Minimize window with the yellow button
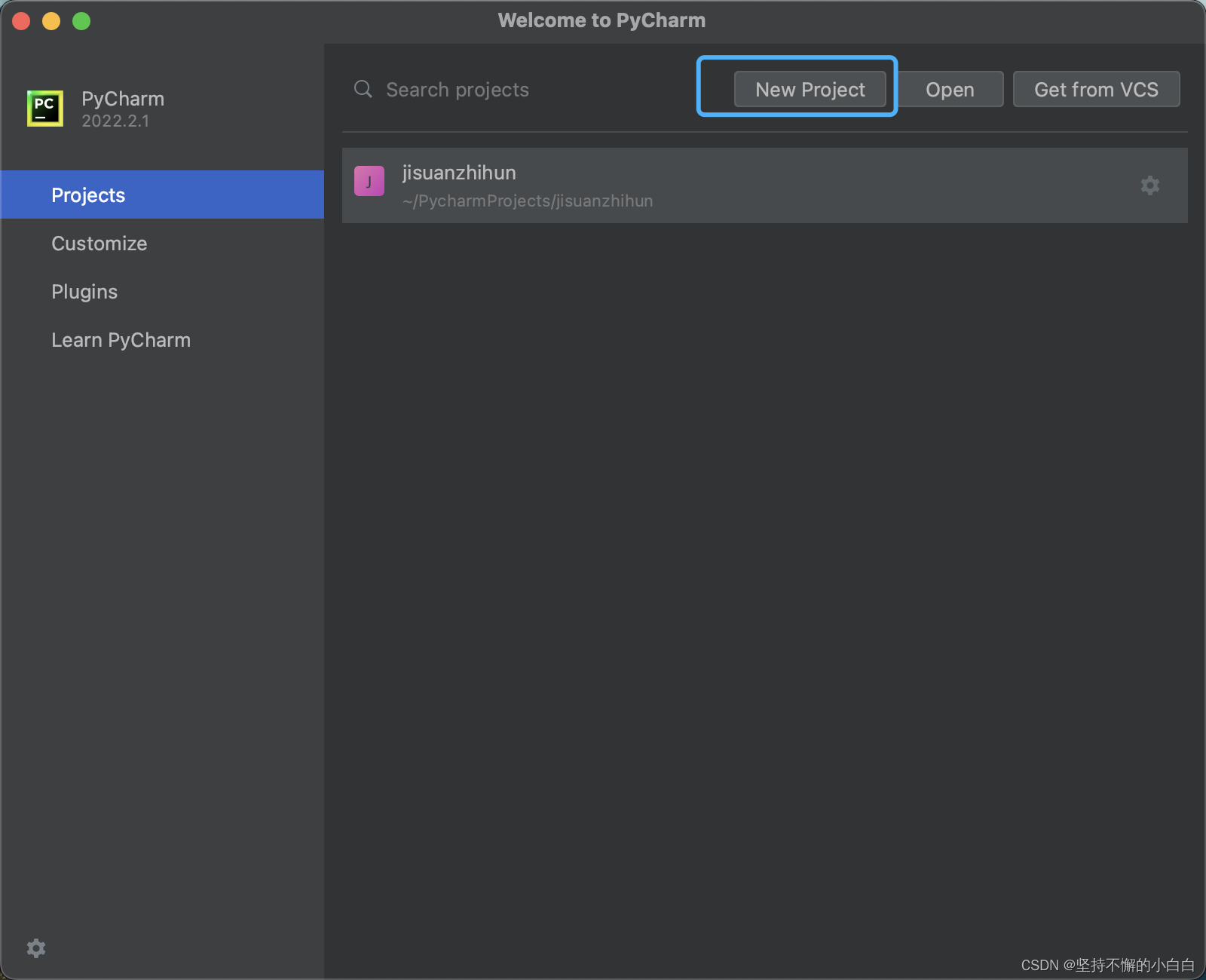Screen dimensions: 1206x980 pos(51,21)
